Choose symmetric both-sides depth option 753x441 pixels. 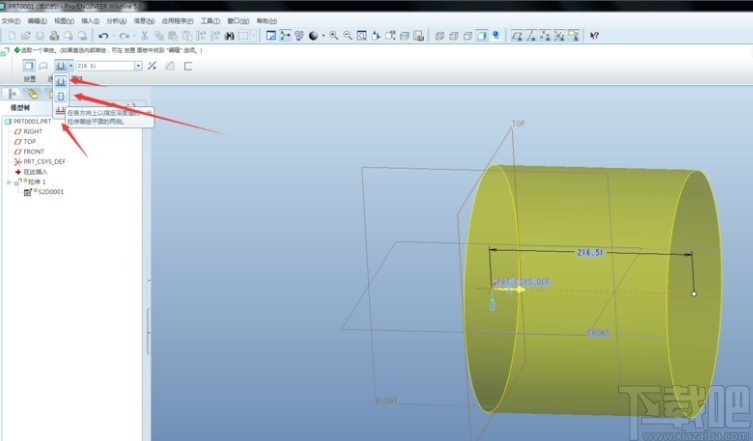[x=61, y=97]
